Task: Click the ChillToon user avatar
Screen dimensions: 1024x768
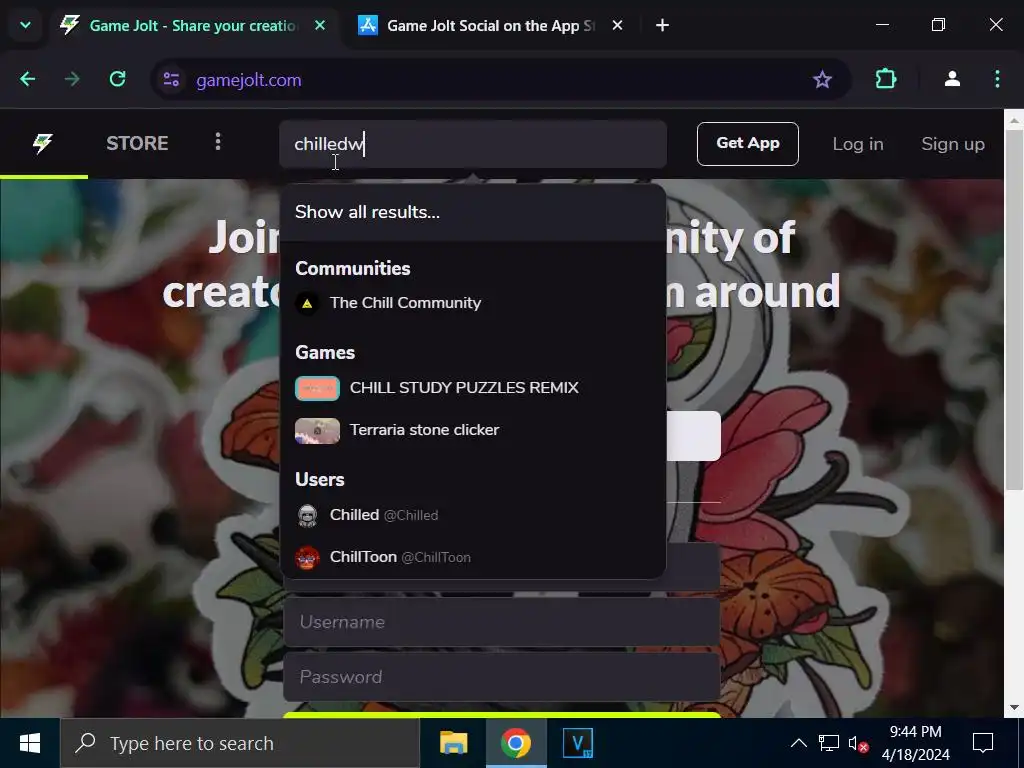Action: click(308, 558)
